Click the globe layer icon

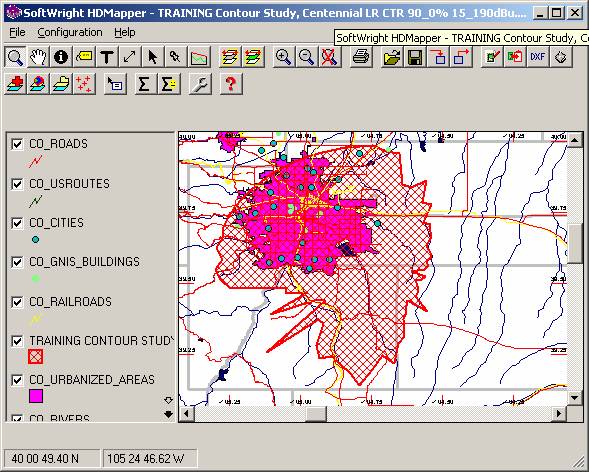[38, 83]
